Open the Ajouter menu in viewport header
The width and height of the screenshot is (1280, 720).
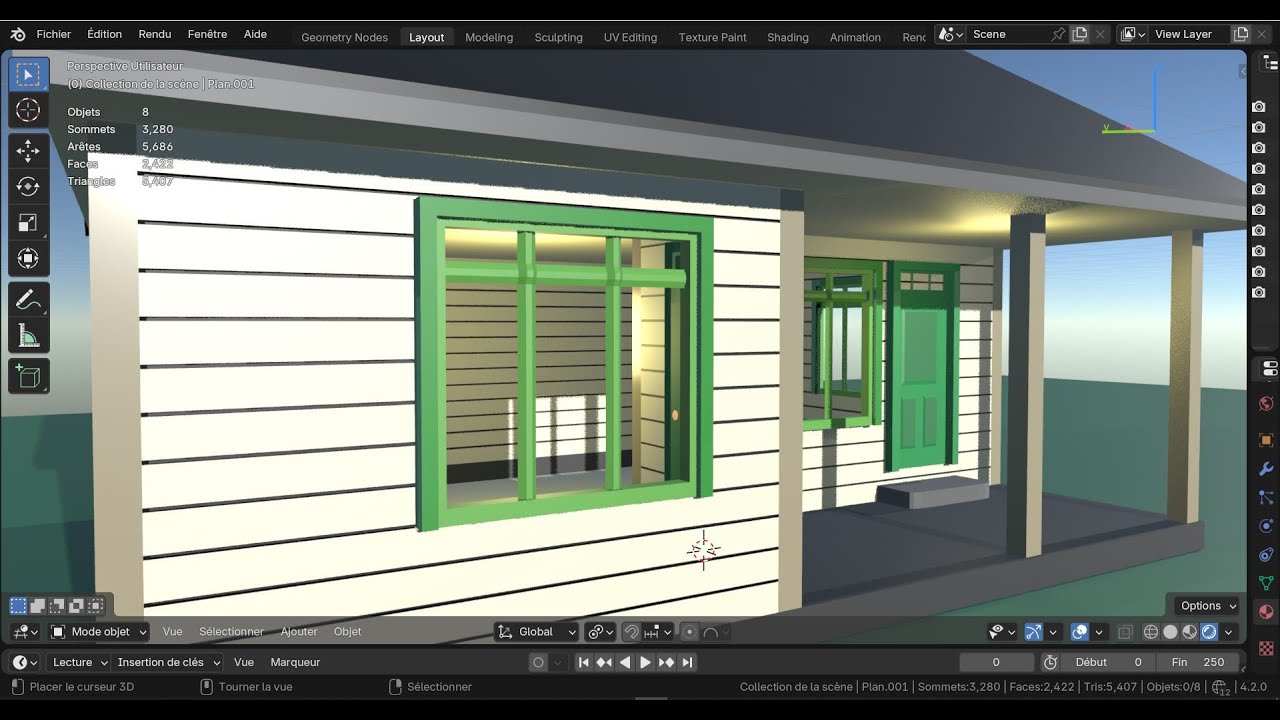299,632
